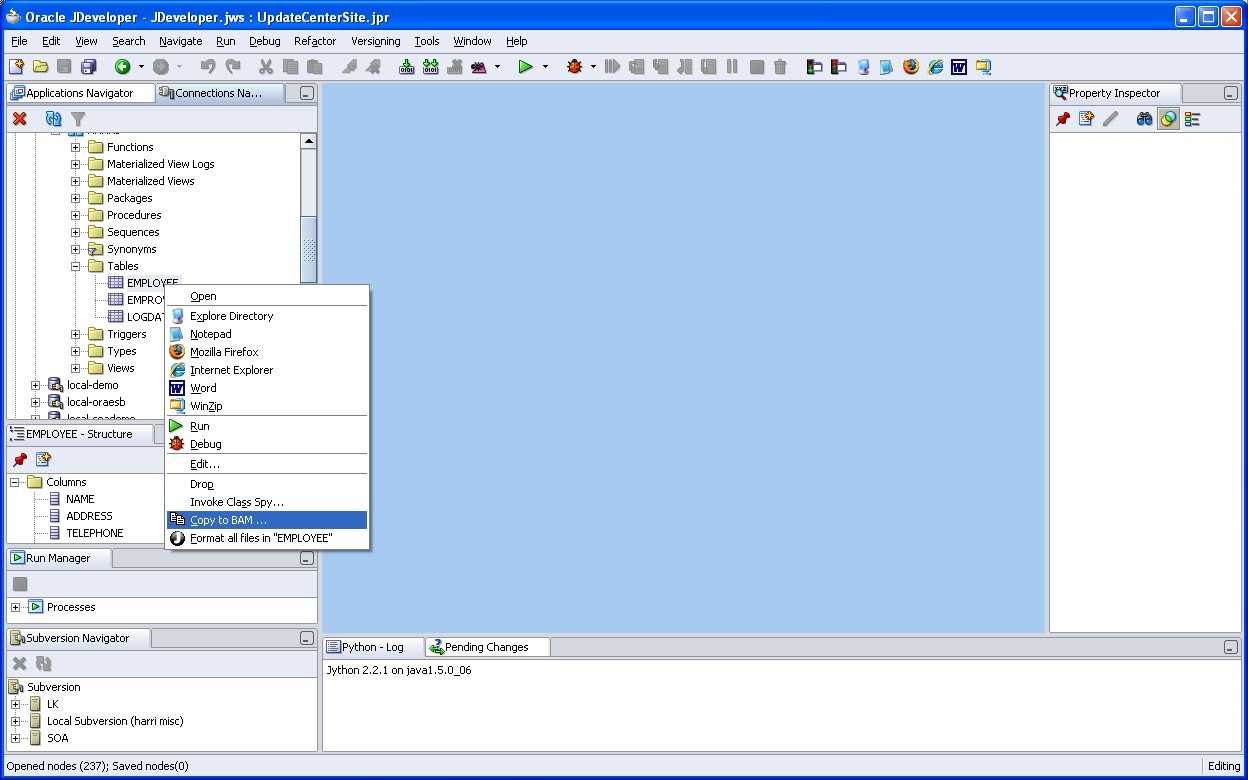This screenshot has height=780, width=1248.
Task: Click pin icon in EMPLOYEE Structure panel
Action: 19,460
